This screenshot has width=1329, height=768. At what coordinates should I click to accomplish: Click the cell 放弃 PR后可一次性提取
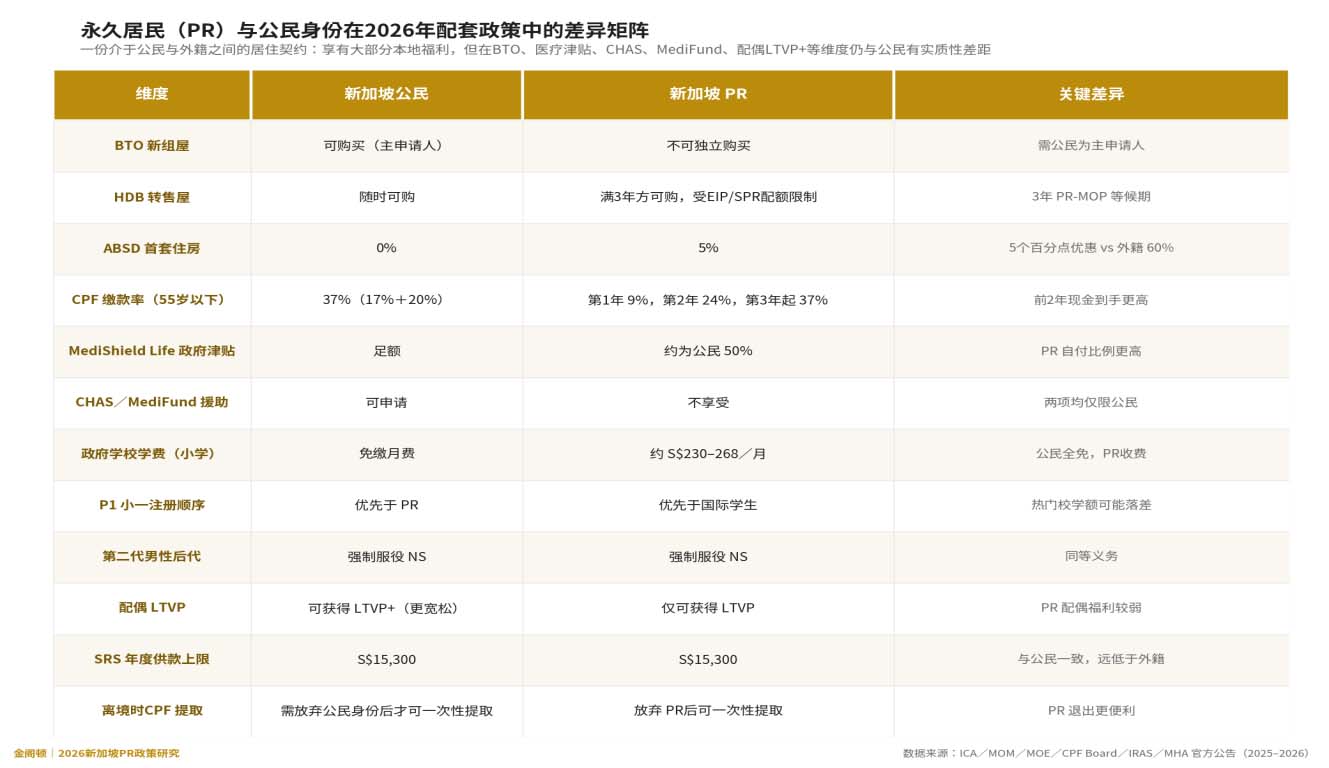click(708, 710)
